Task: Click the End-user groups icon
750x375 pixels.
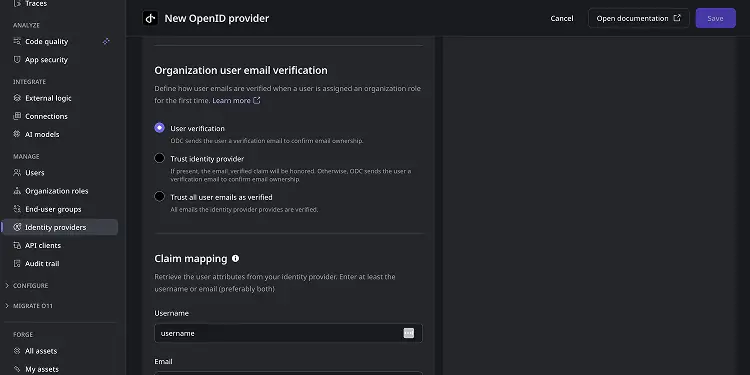Action: click(17, 209)
